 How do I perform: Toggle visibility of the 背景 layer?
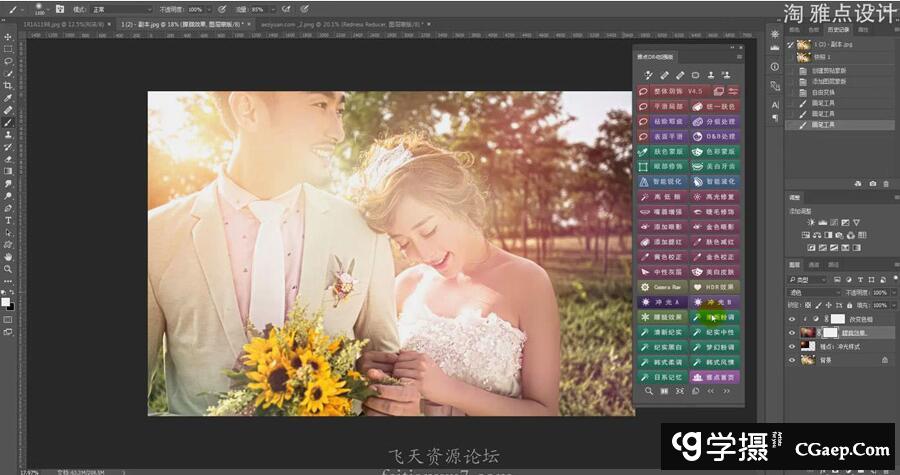click(x=792, y=359)
